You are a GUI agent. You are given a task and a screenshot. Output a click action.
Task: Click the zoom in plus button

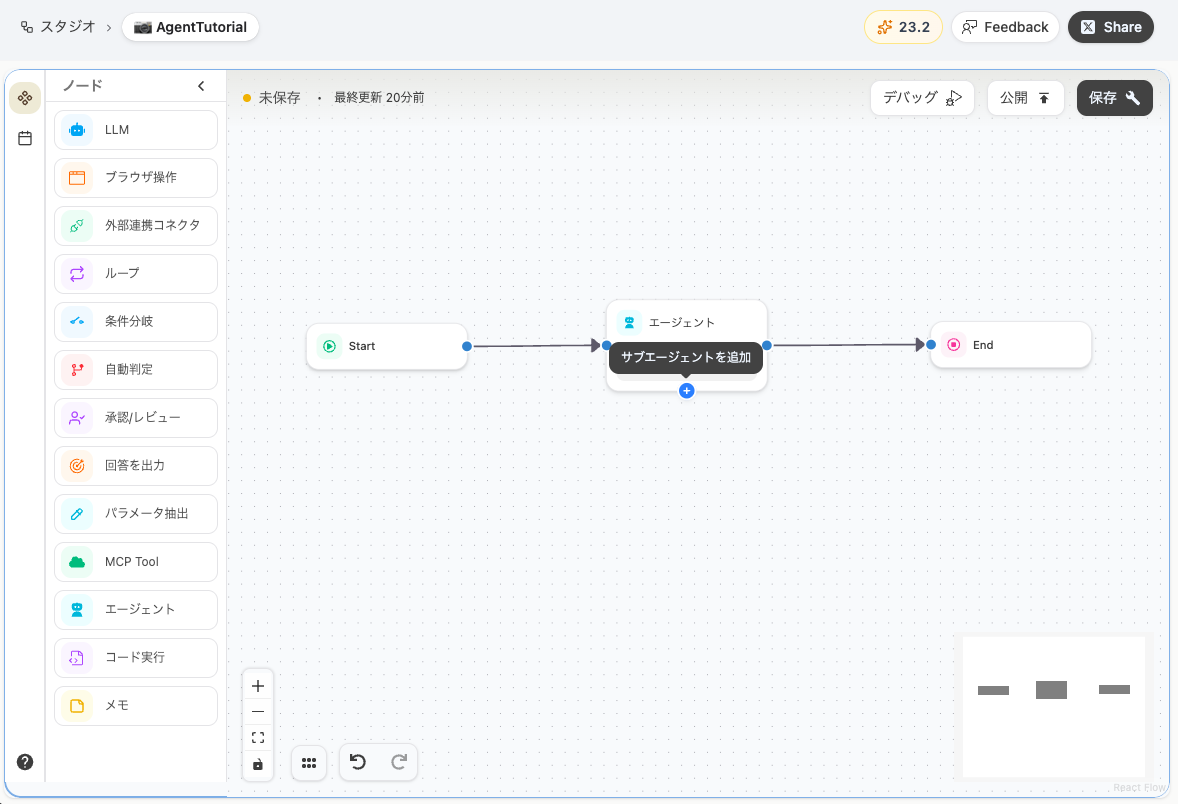[x=258, y=686]
